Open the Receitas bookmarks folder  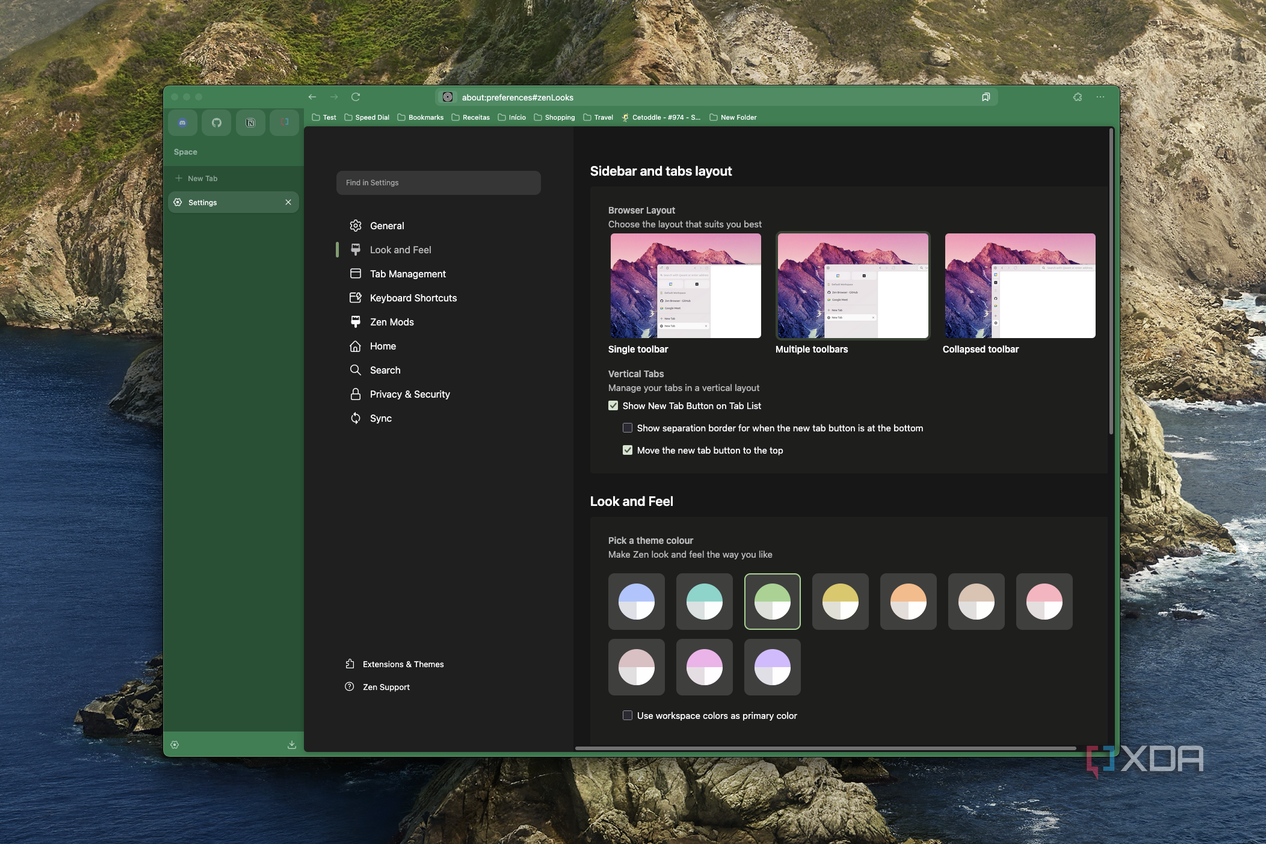pos(471,117)
